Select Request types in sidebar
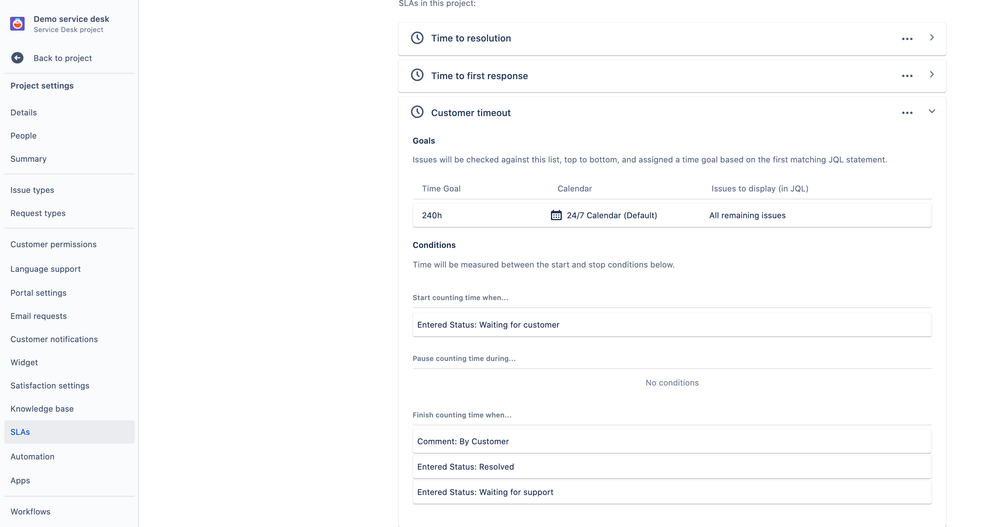Screen dimensions: 999x527 point(38,213)
